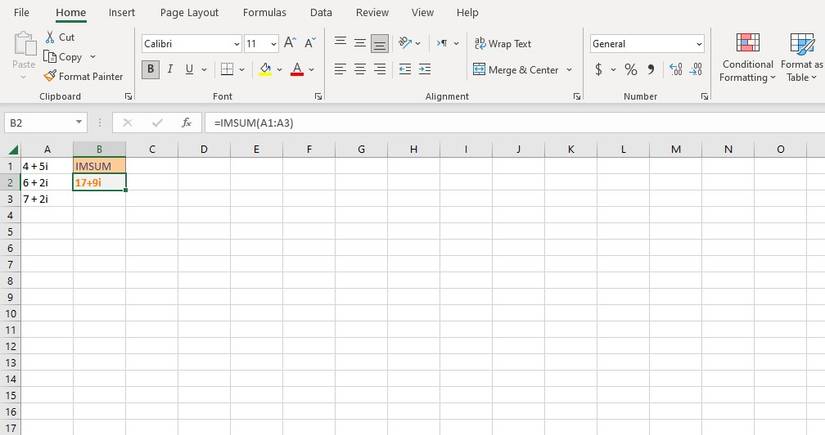Open Clipboard dialog launcher
This screenshot has height=435, width=825.
pyautogui.click(x=128, y=97)
